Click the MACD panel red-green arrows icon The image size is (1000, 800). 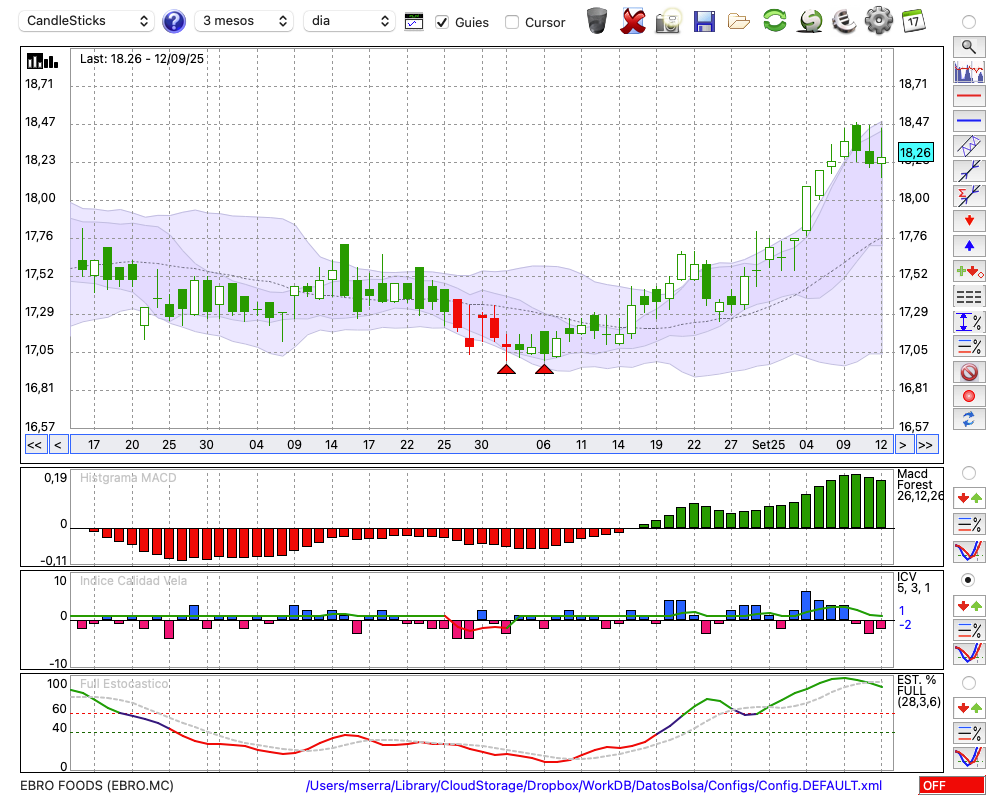tap(969, 498)
